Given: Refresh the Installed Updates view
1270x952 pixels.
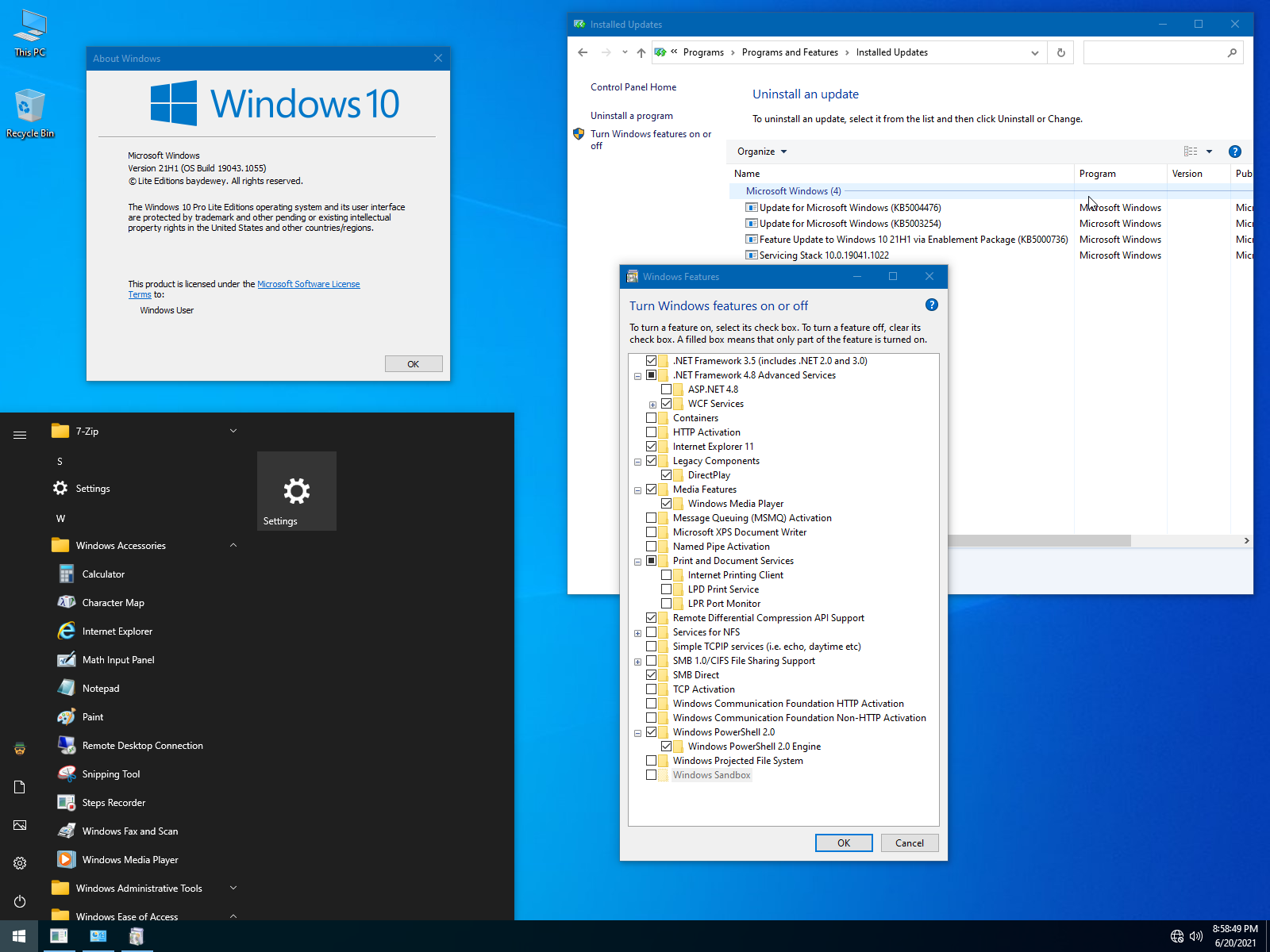Looking at the screenshot, I should point(1060,52).
